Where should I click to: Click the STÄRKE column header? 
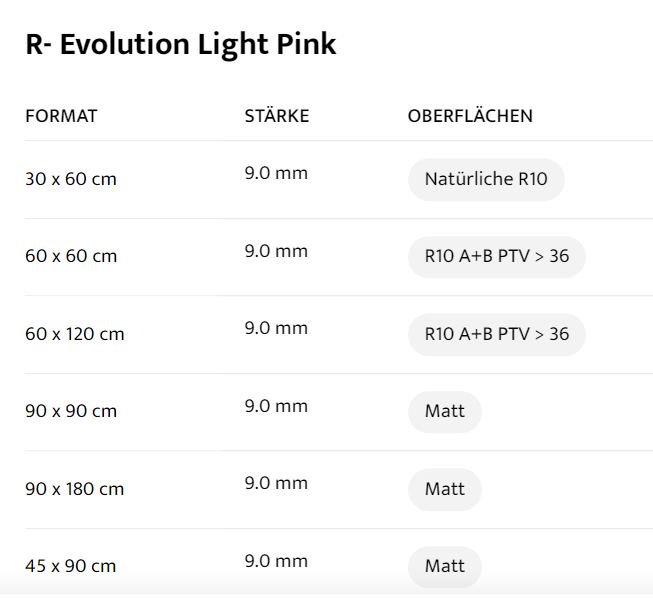[x=277, y=116]
